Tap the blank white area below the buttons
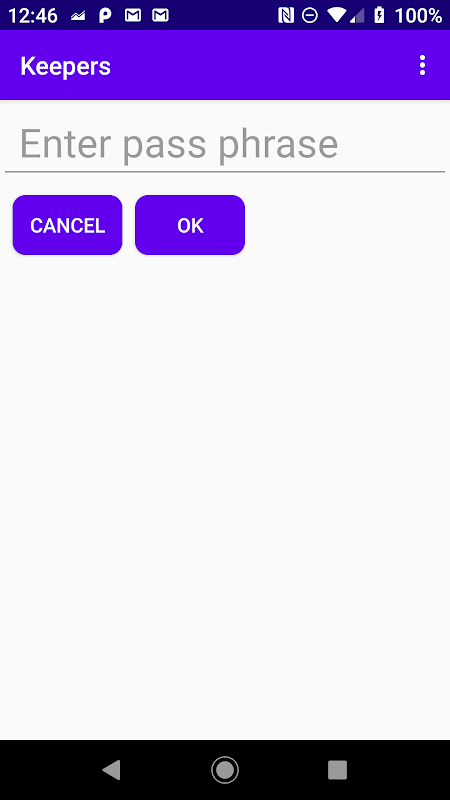This screenshot has height=800, width=450. point(225,495)
